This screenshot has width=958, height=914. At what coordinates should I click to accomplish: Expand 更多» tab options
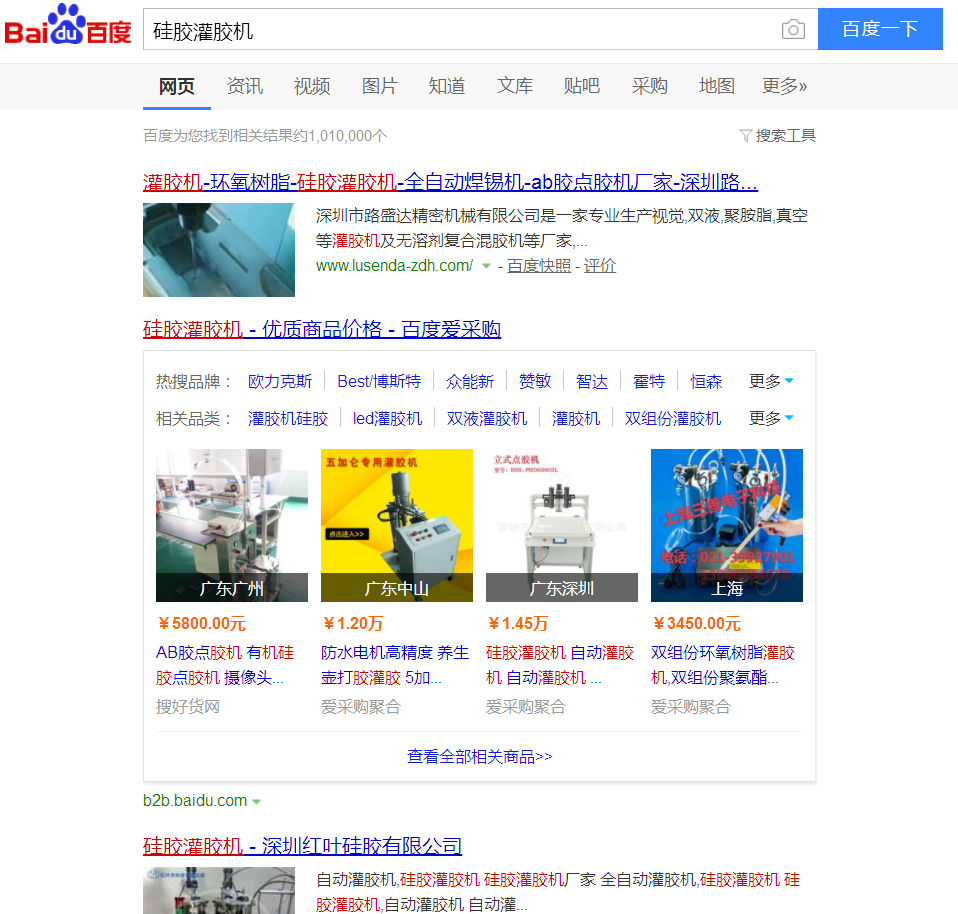click(784, 86)
